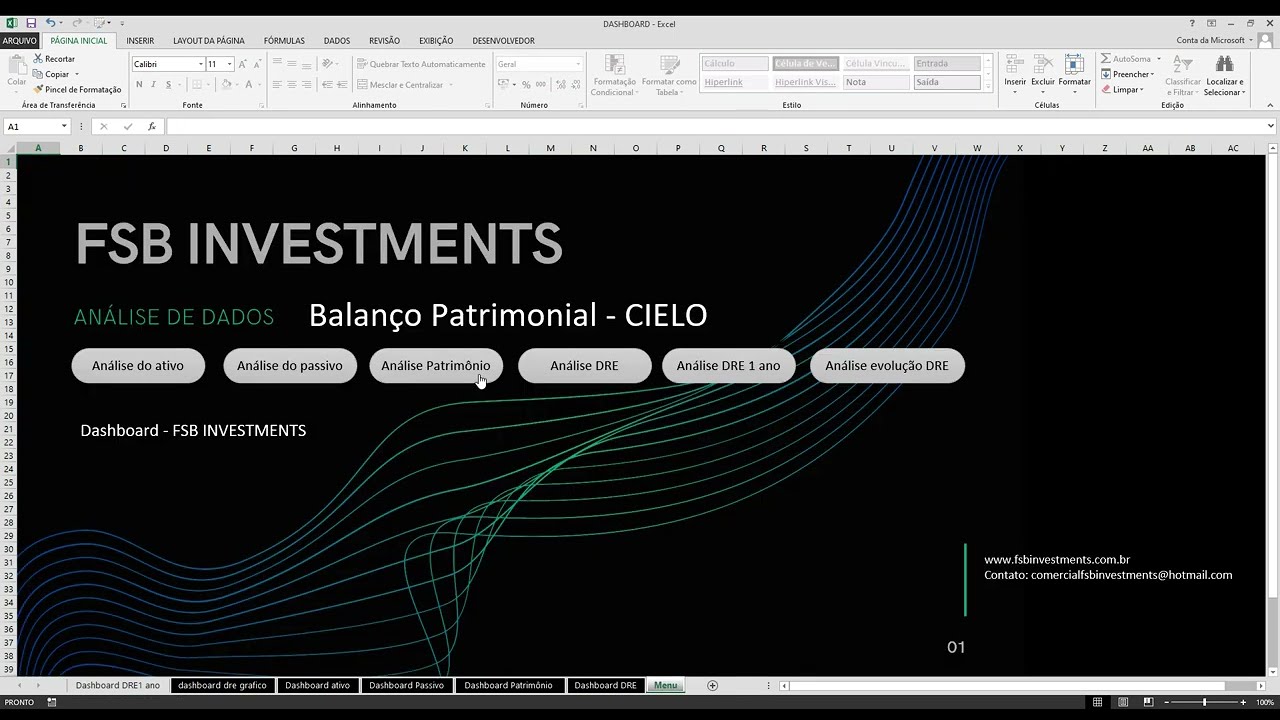The image size is (1280, 720).
Task: Toggle align text left
Action: (277, 85)
